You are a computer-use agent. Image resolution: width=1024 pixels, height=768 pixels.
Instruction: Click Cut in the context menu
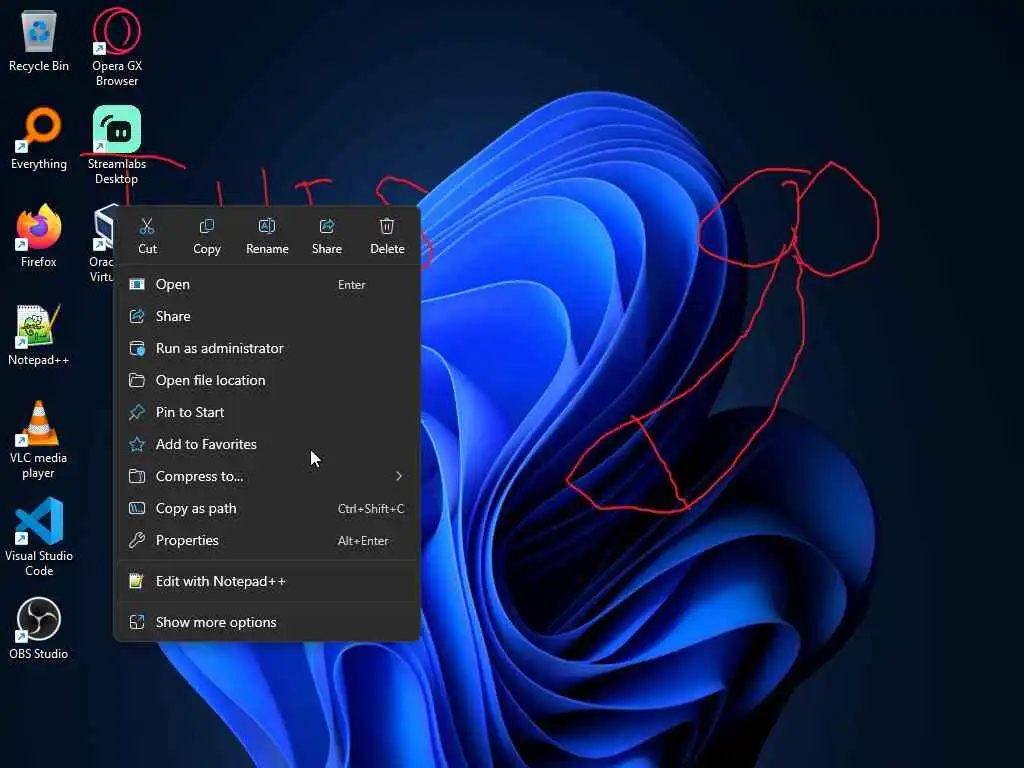(147, 236)
